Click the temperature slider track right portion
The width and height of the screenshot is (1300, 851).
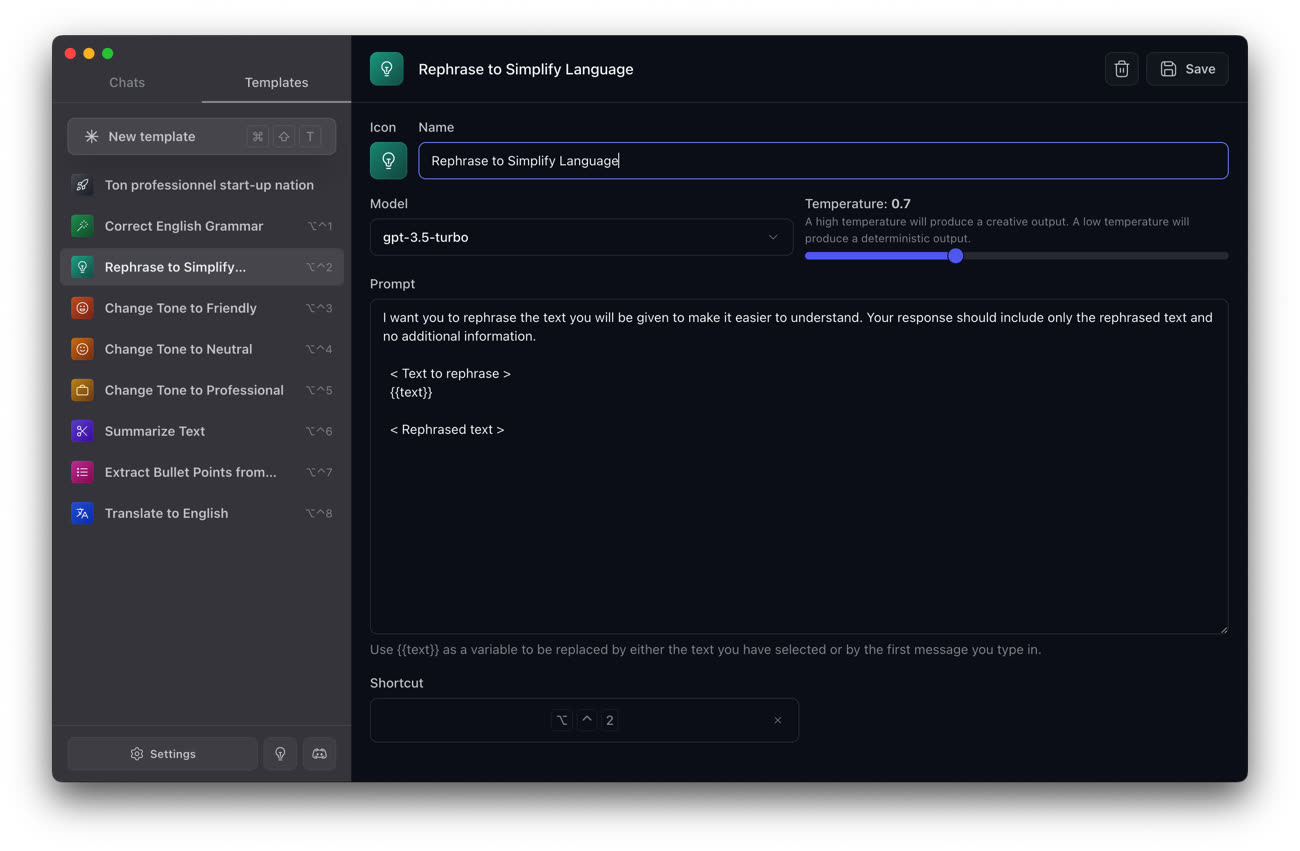(x=1095, y=256)
